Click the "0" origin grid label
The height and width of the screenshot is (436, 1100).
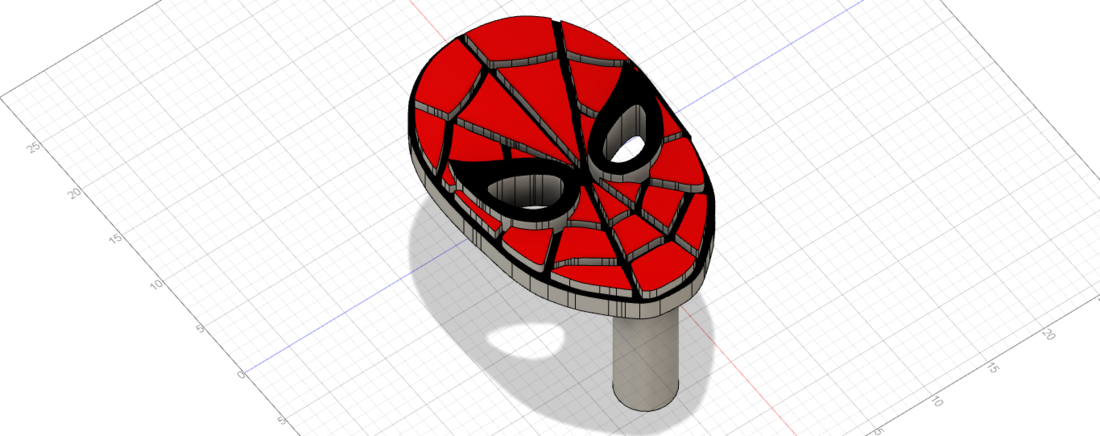[242, 375]
